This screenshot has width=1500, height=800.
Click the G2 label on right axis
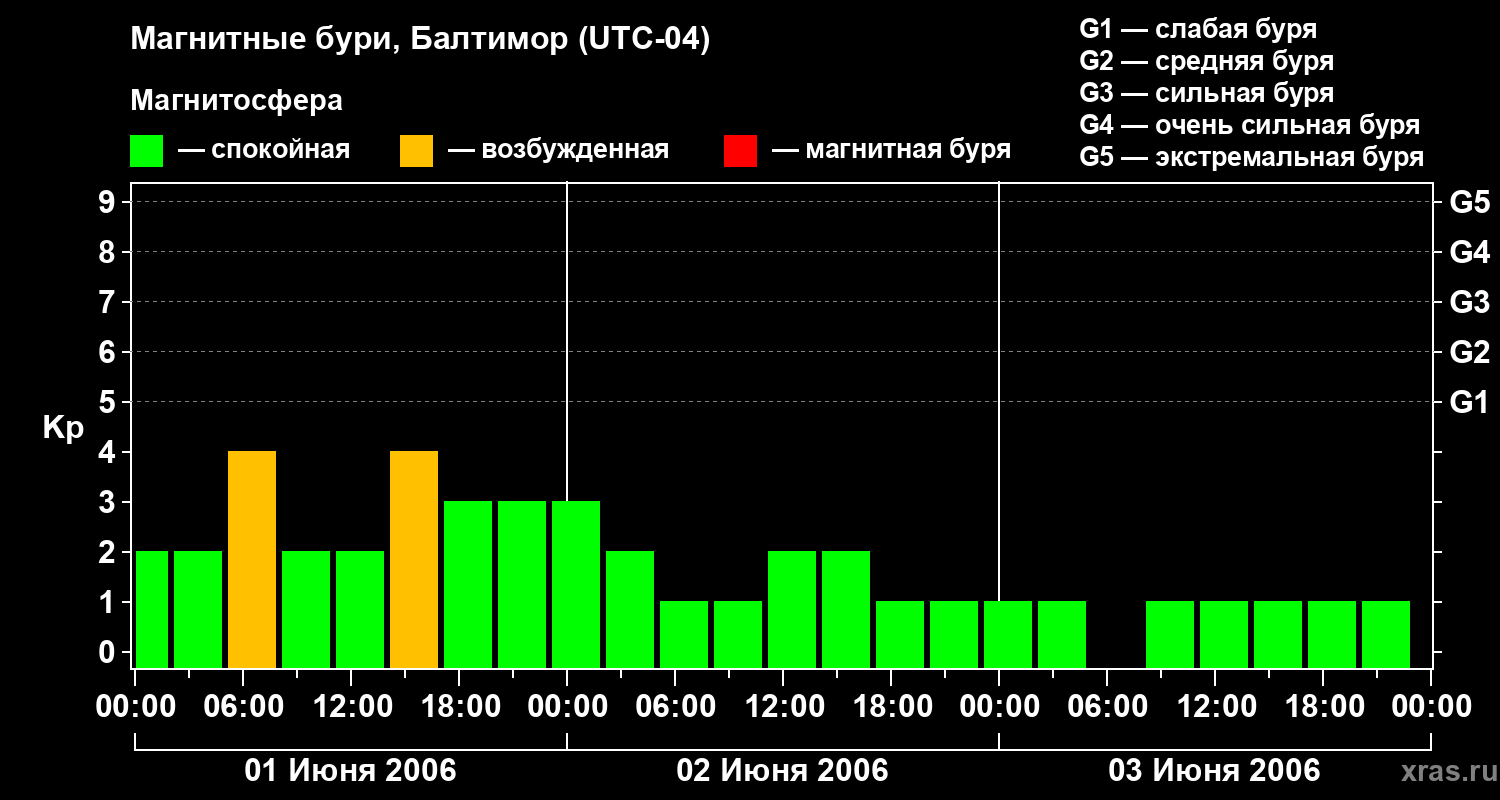[1469, 352]
